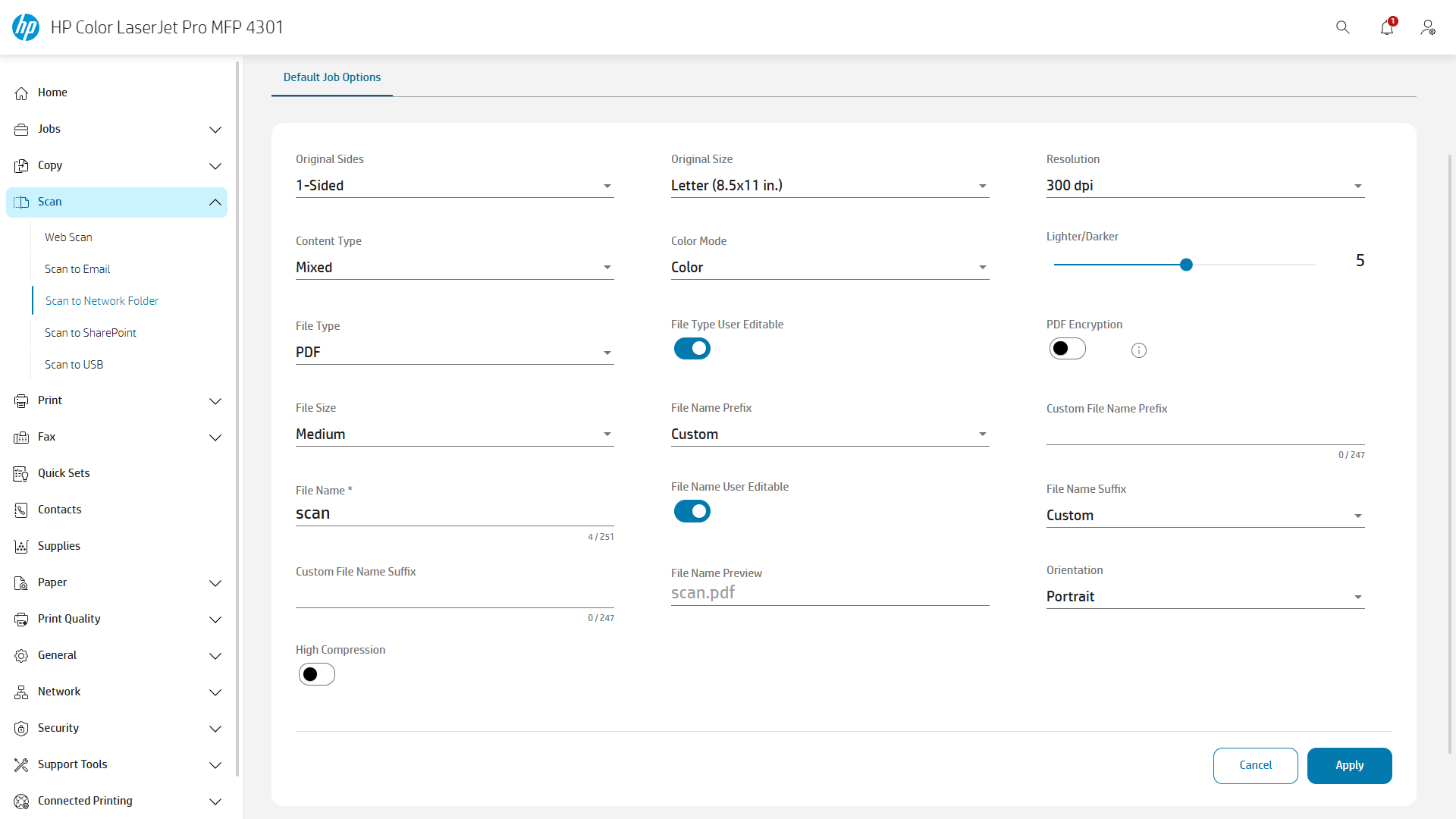Open the Resolution 300 dpi dropdown
This screenshot has height=819, width=1456.
pos(1205,186)
